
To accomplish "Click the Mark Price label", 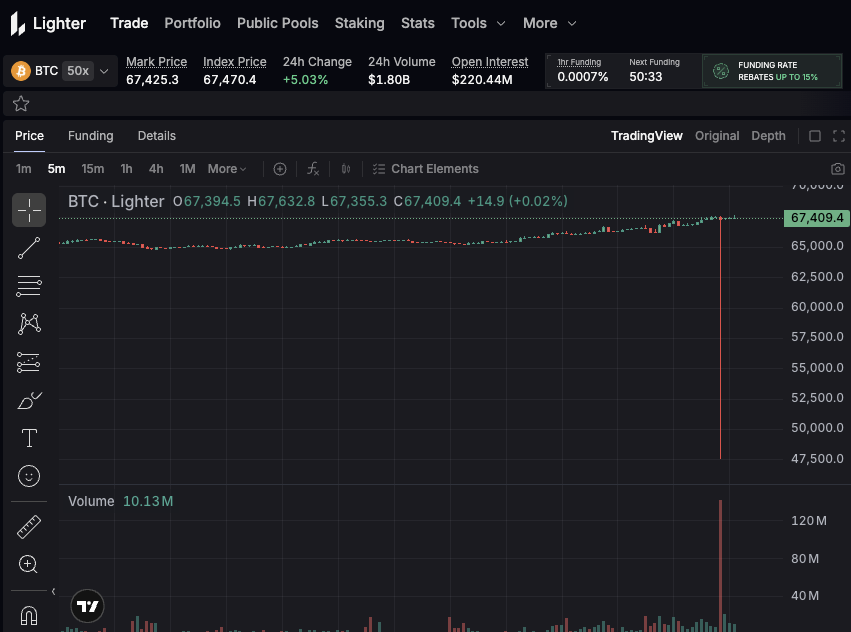I will point(156,62).
